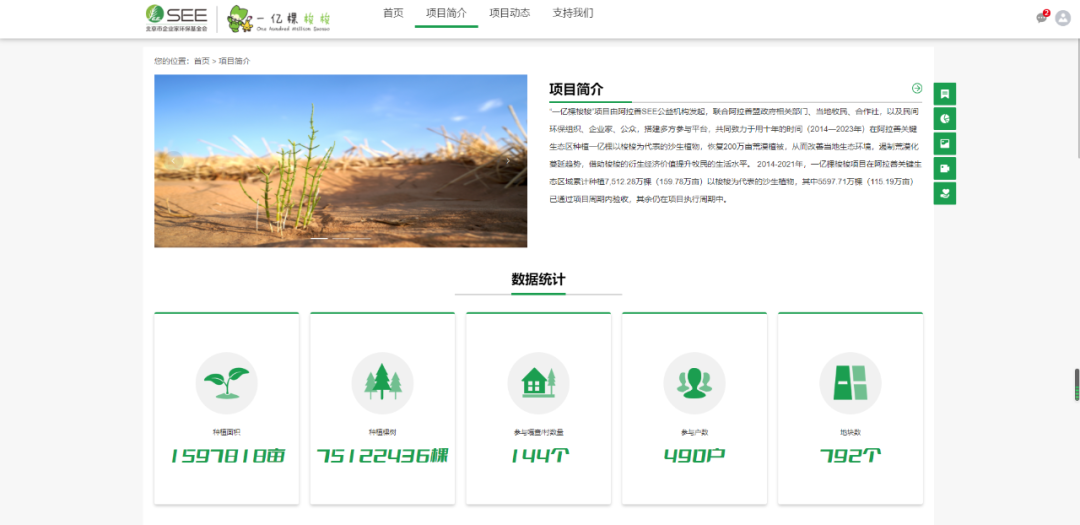Click the project introduction paragraph text
Screen dimensions: 1080x525
coord(735,155)
